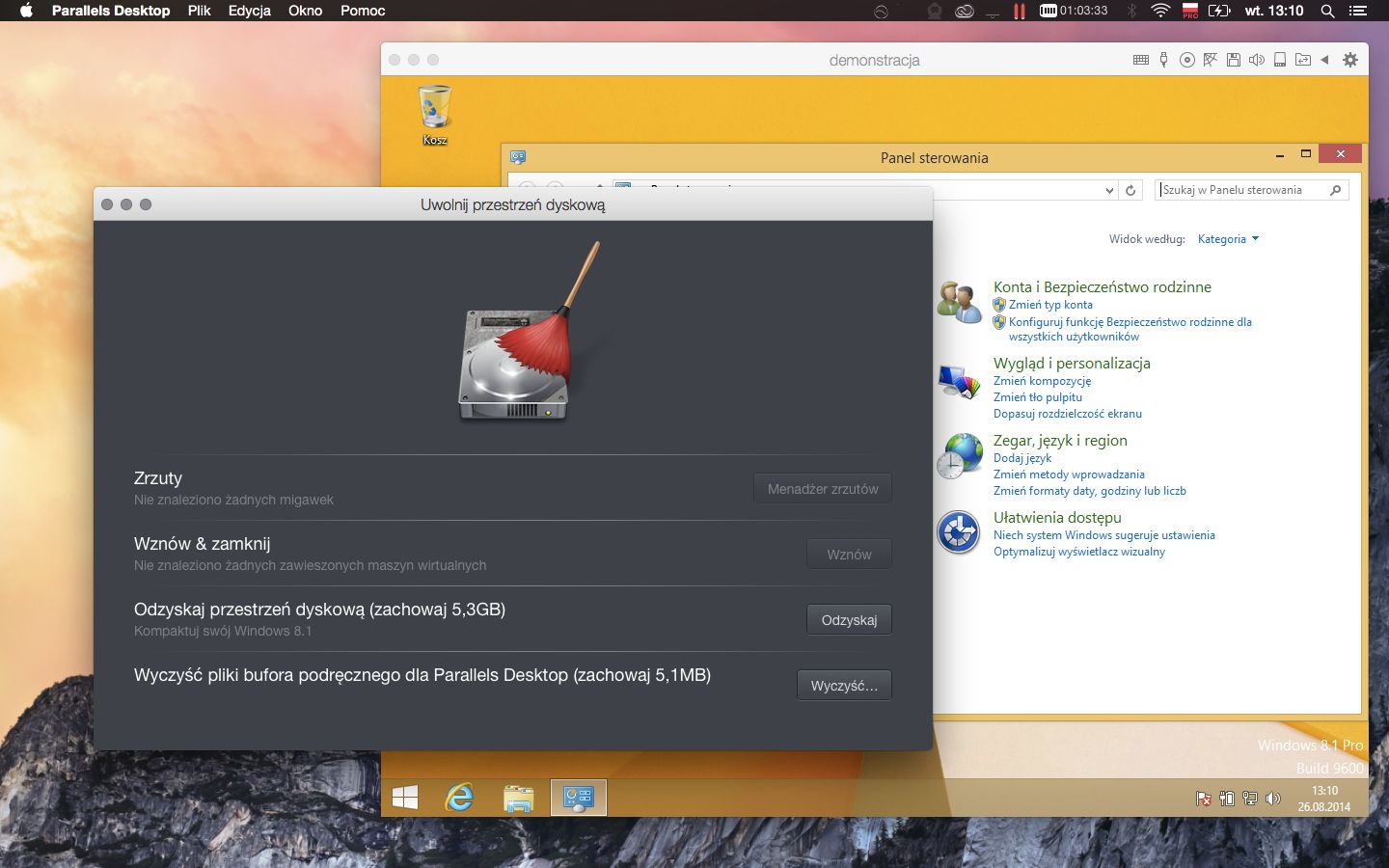Click the Zmień kompozycję link
Image resolution: width=1389 pixels, height=868 pixels.
pyautogui.click(x=1043, y=381)
